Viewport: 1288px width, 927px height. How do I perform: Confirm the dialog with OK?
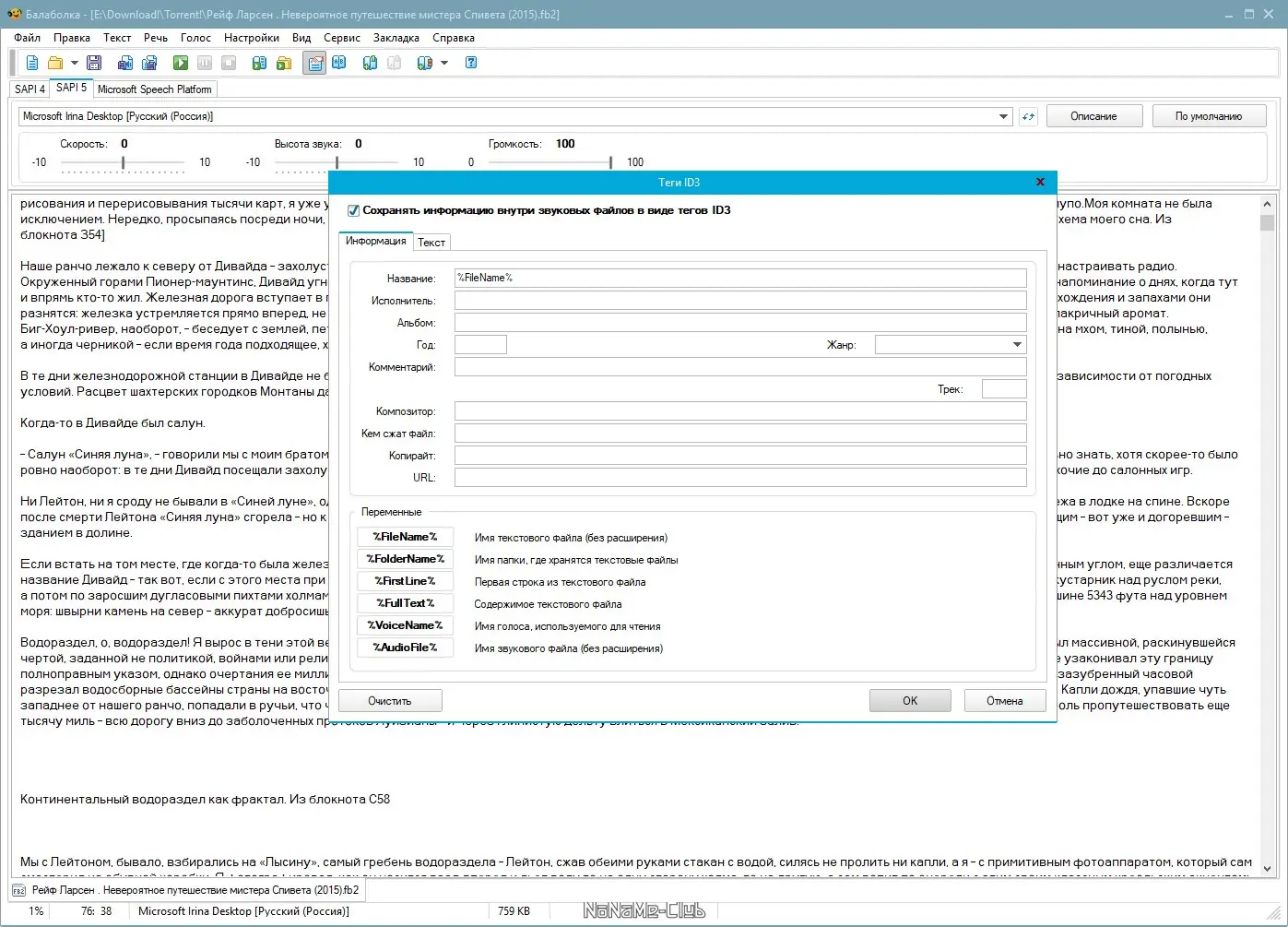[910, 701]
